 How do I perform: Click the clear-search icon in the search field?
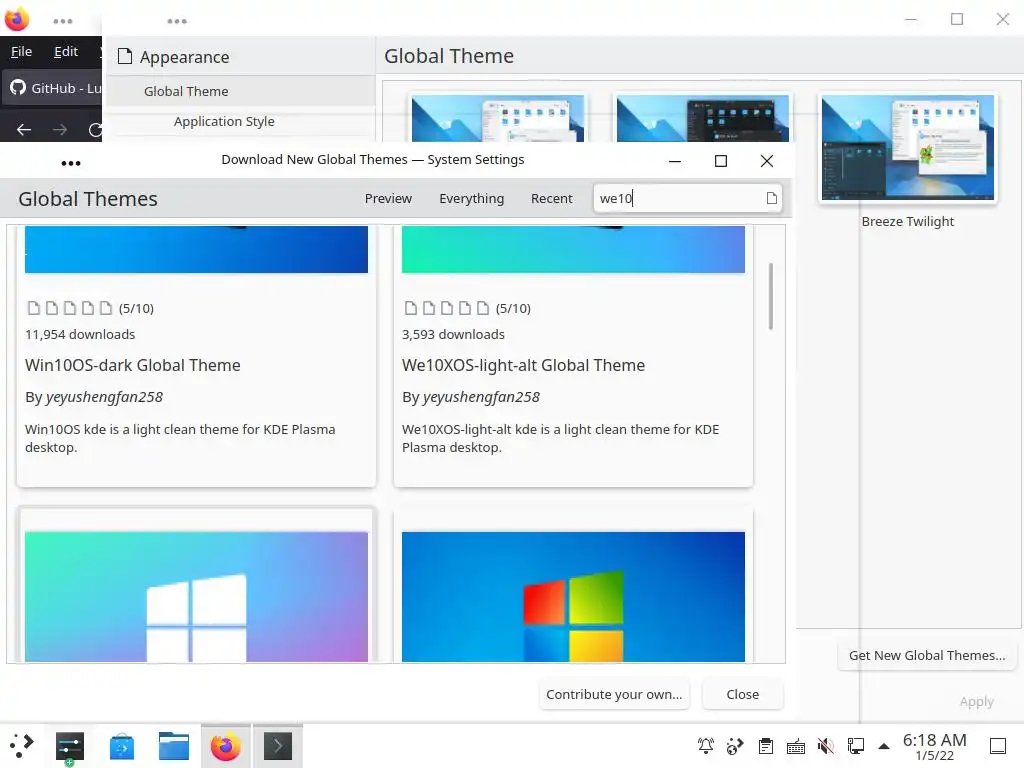[771, 198]
